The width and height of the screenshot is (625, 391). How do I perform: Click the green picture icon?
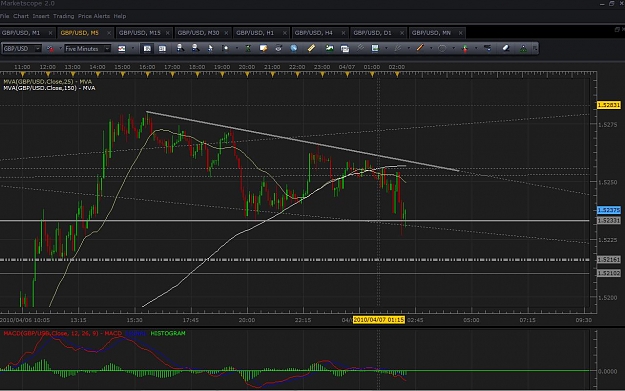tap(329, 48)
